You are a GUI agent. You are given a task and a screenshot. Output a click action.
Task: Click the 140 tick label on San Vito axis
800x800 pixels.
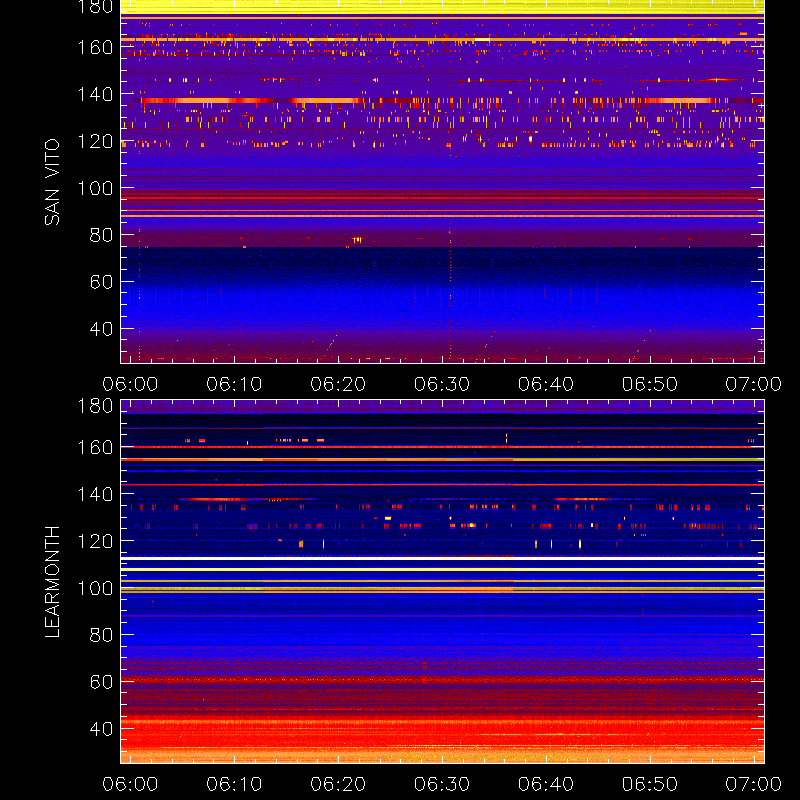[x=95, y=94]
